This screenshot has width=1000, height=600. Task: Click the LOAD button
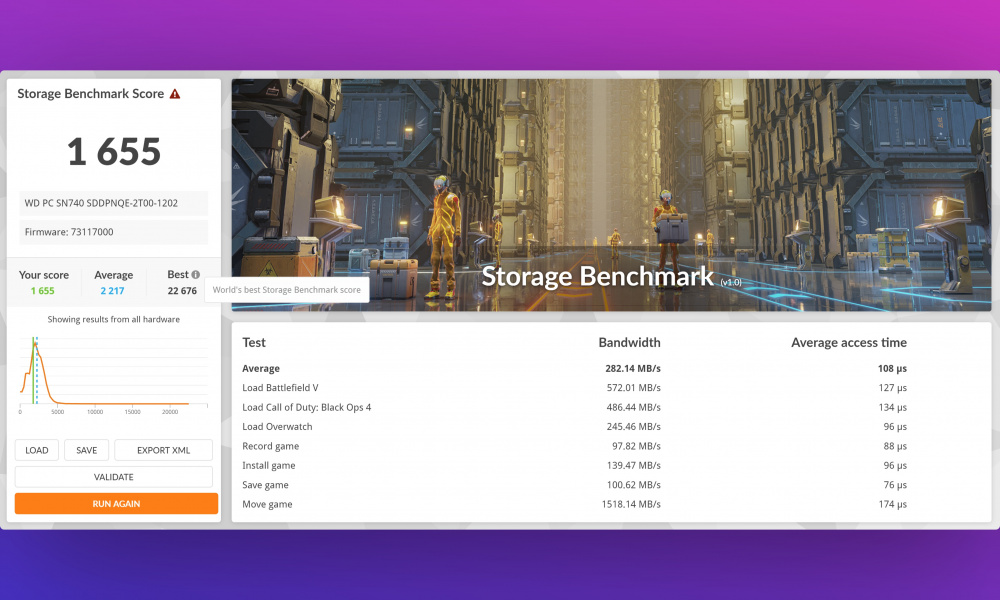click(36, 450)
